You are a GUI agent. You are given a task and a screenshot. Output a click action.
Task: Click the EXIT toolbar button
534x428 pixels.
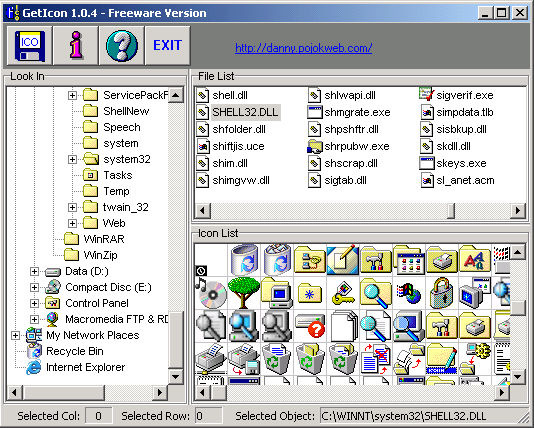pos(167,45)
